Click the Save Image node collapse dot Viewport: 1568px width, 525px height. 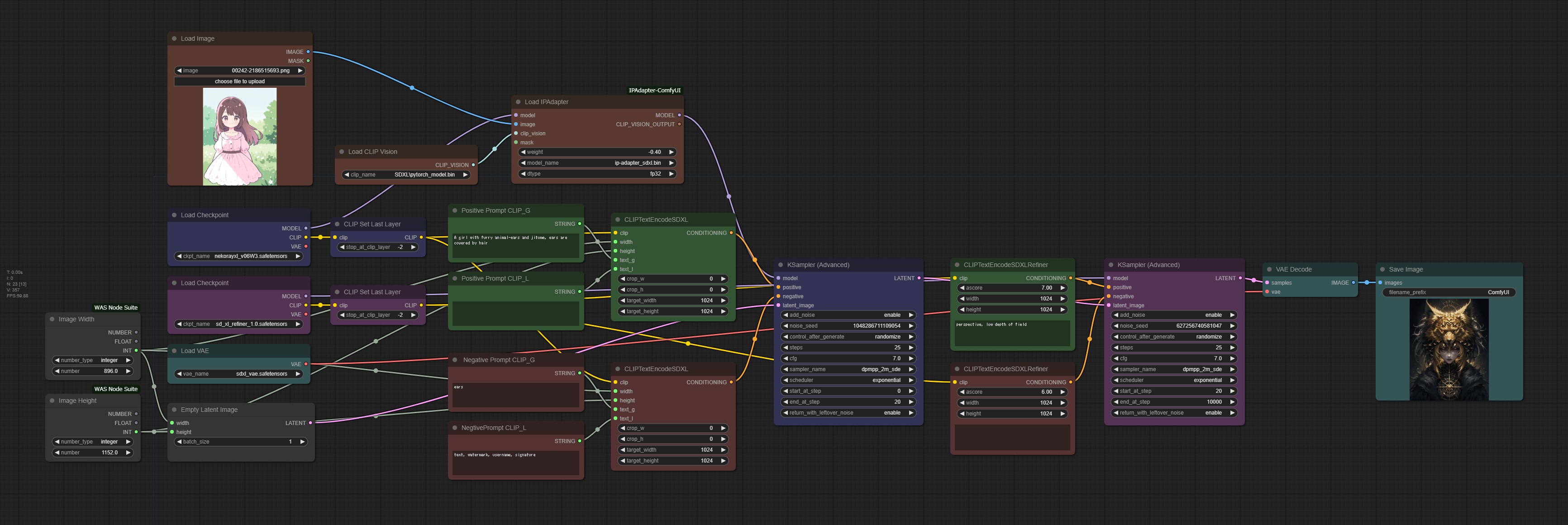pos(1382,269)
